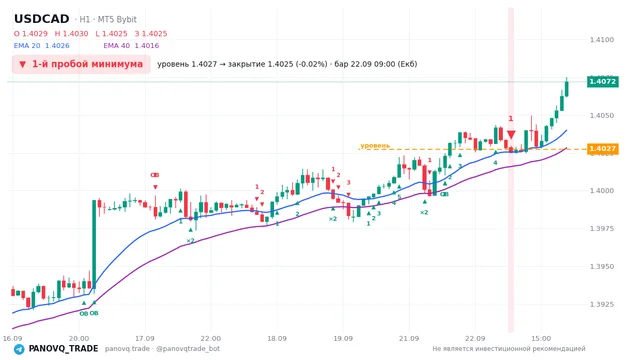The height and width of the screenshot is (360, 640).
Task: Click the high price H 1.4030
Action: point(71,33)
